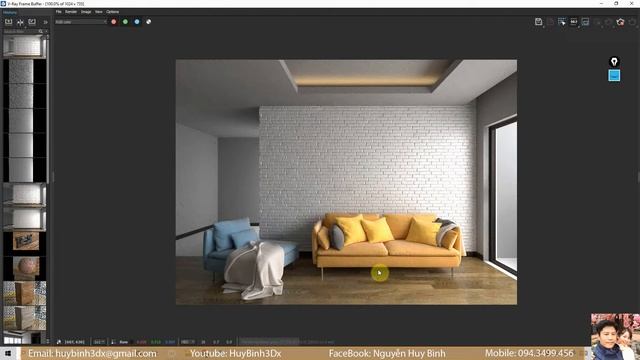Open the View menu
The image size is (640, 360).
tap(98, 12)
